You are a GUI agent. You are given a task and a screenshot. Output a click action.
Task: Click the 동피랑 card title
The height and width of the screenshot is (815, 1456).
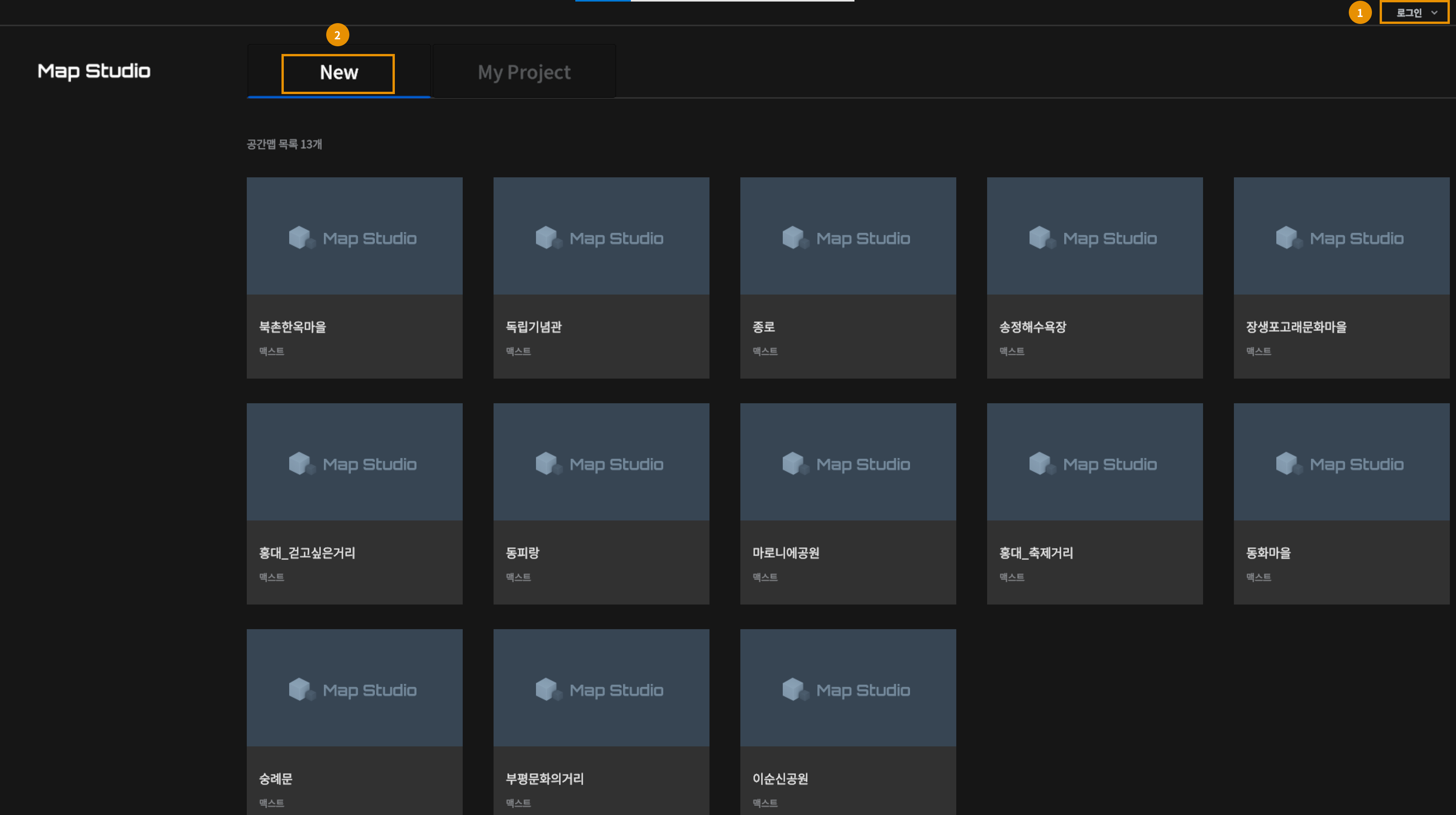tap(522, 553)
